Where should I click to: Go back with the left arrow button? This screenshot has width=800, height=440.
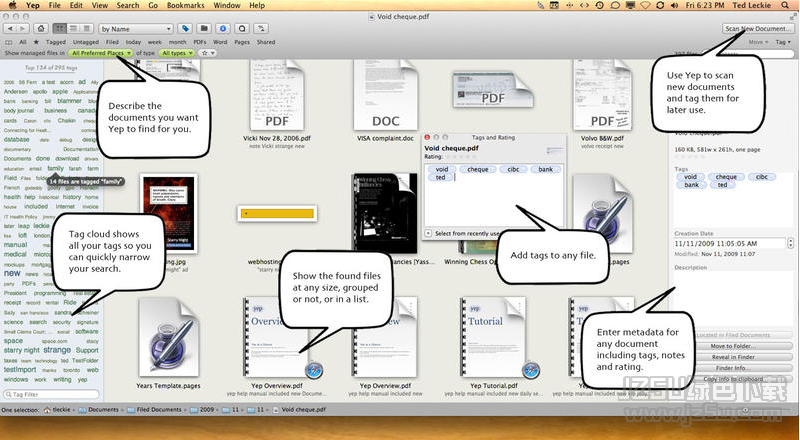tap(10, 29)
